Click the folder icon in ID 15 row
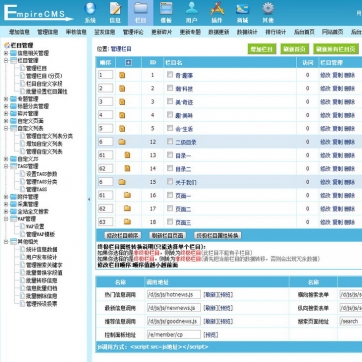 [122, 182]
